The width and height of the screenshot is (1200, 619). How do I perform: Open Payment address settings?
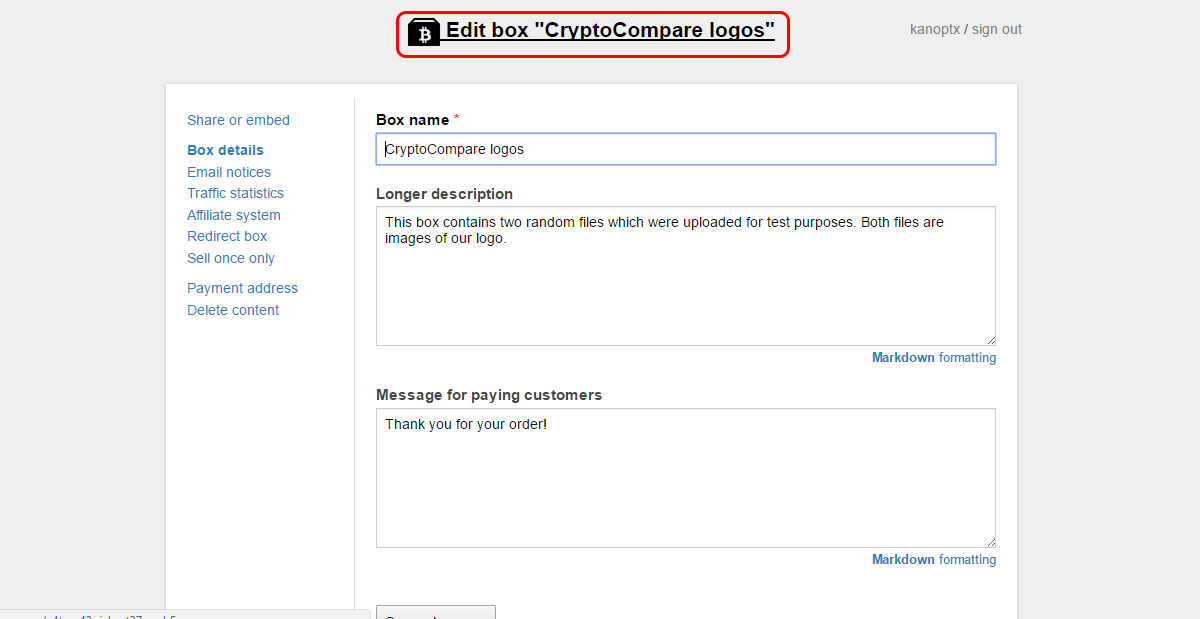[x=242, y=288]
